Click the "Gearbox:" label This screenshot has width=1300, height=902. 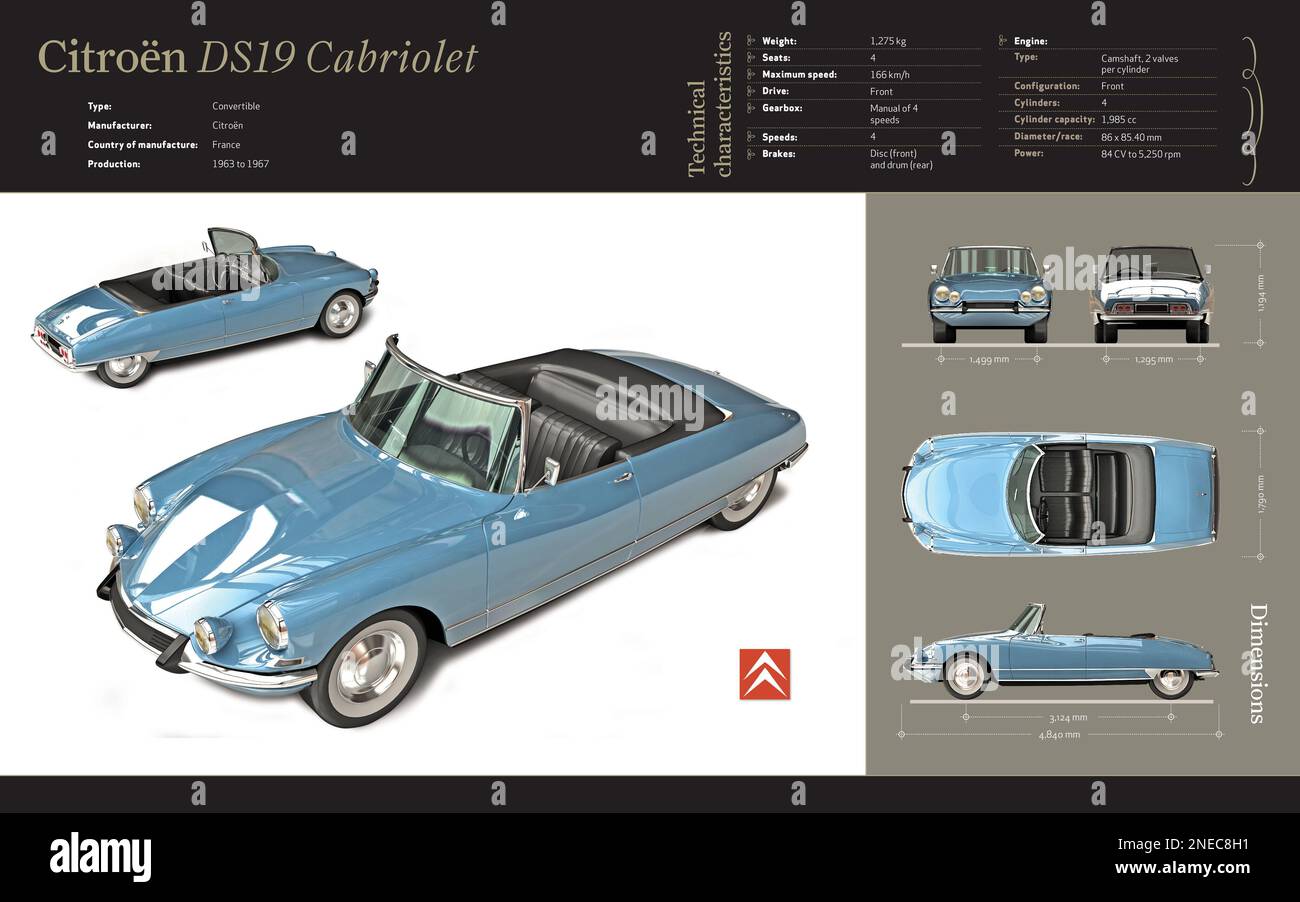[x=782, y=108]
